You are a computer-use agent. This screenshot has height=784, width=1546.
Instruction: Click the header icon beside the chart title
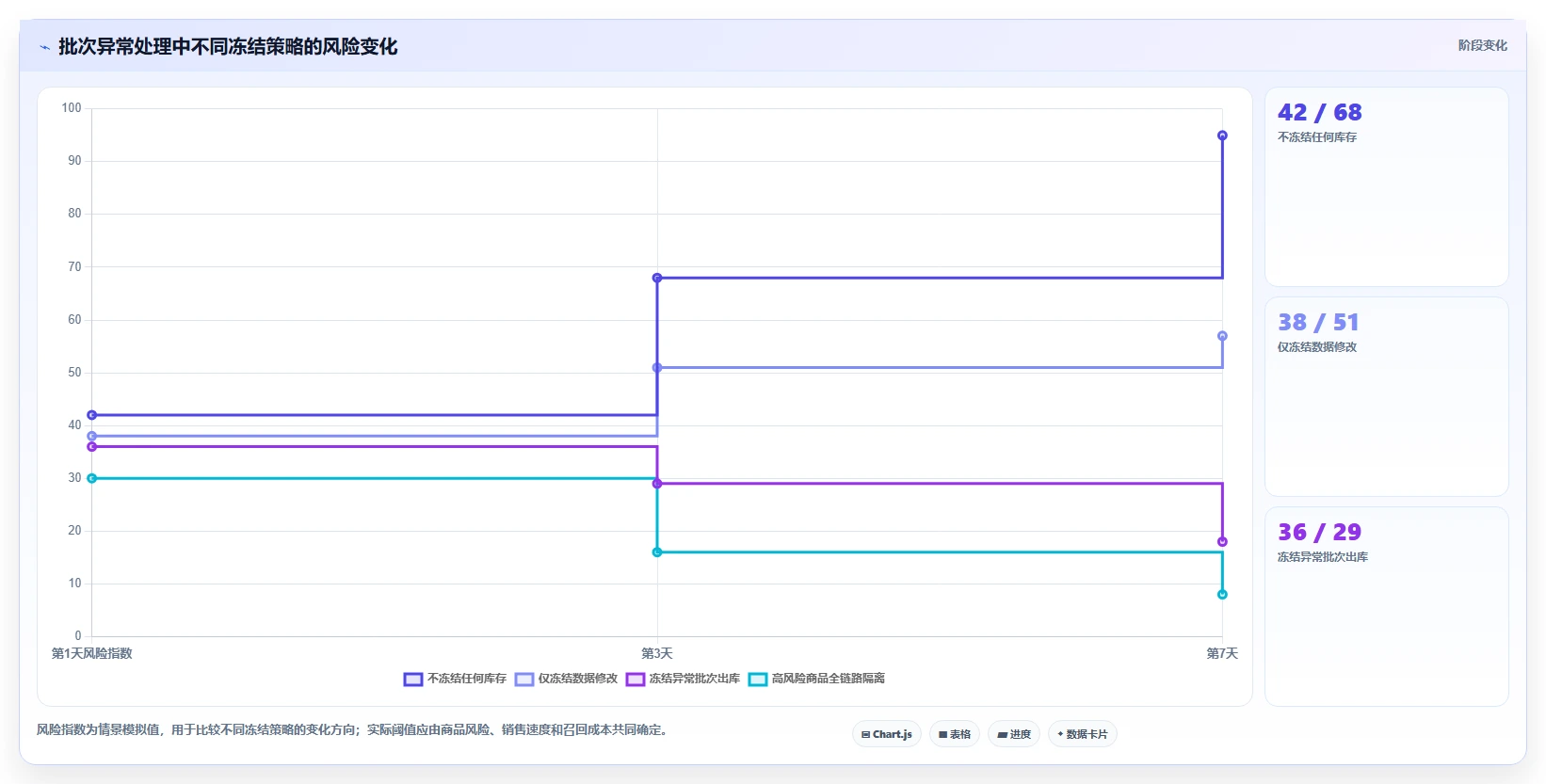point(44,47)
